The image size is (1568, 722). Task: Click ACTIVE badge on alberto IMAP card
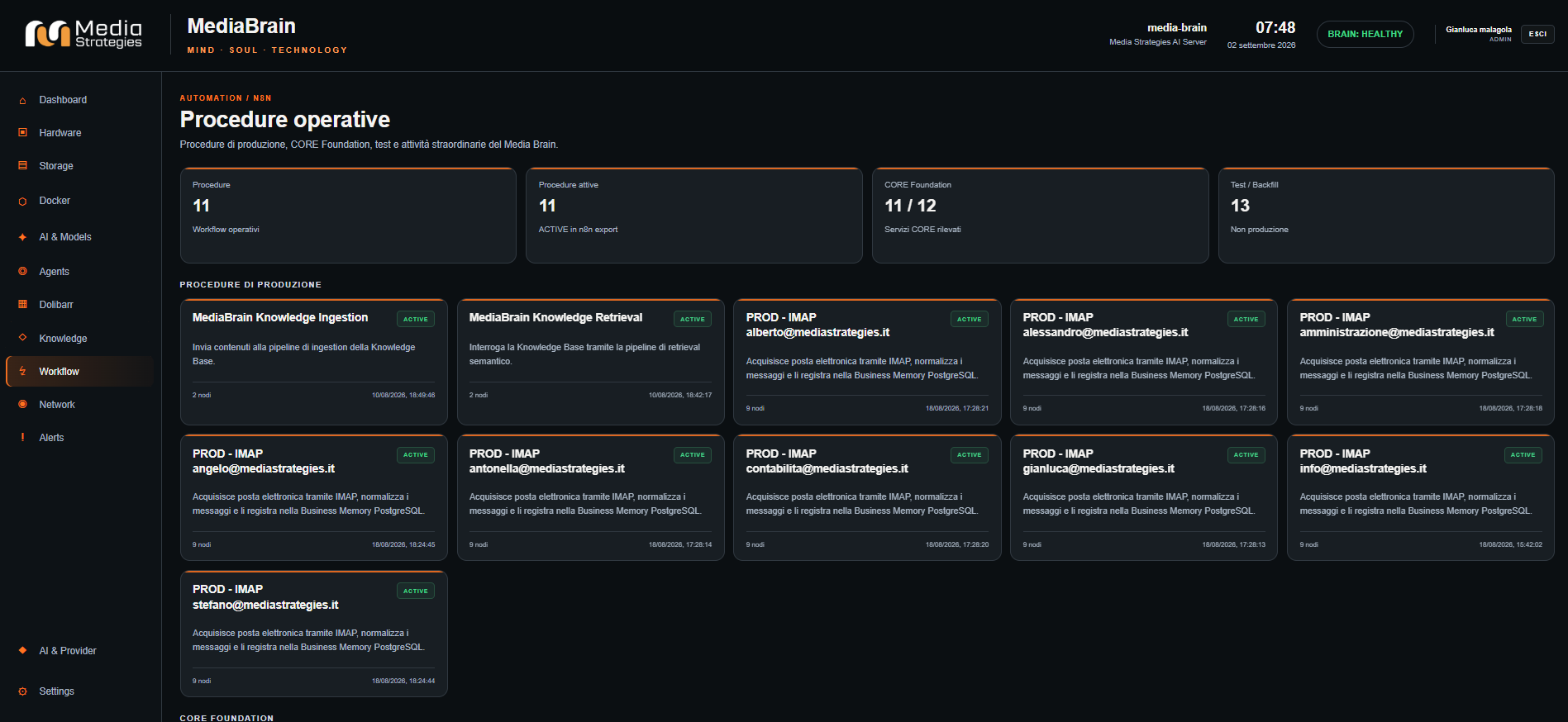(970, 319)
